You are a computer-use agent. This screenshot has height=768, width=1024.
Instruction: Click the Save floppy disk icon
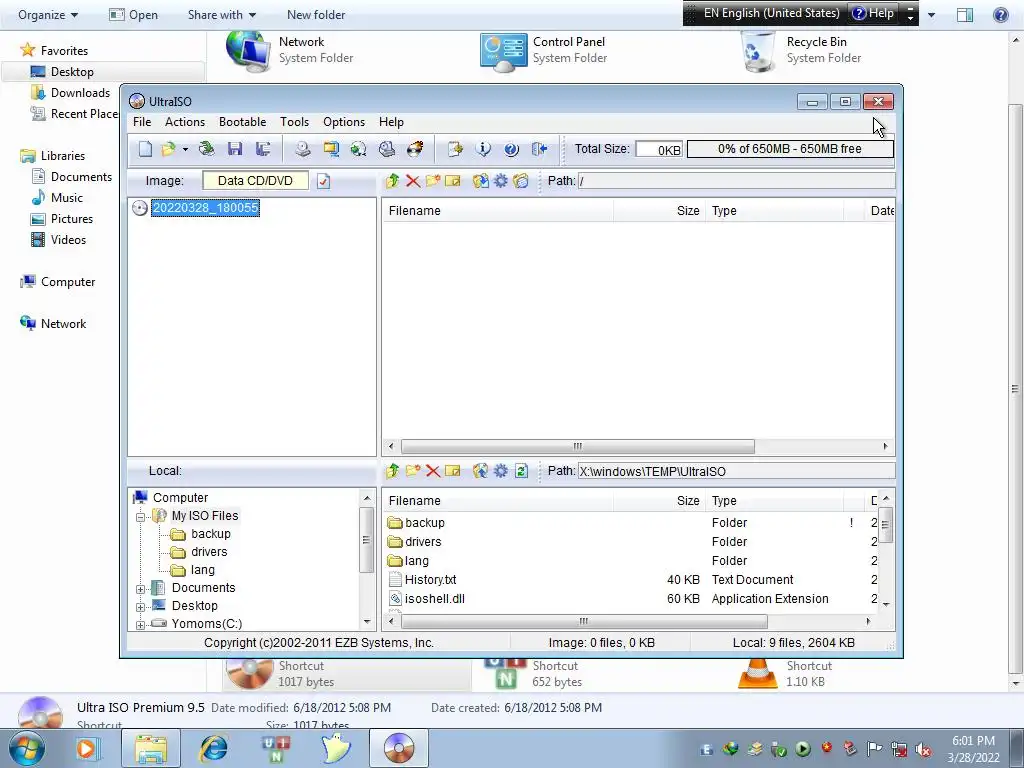point(235,149)
